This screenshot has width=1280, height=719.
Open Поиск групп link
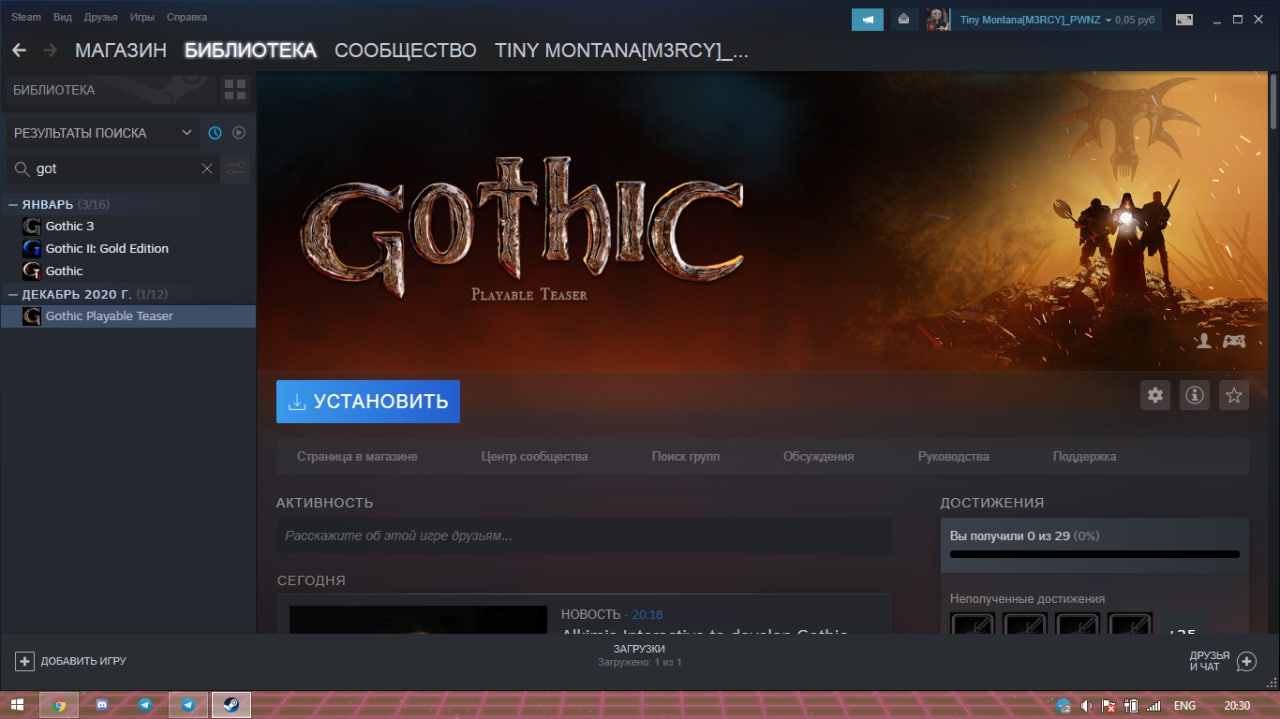pos(685,456)
